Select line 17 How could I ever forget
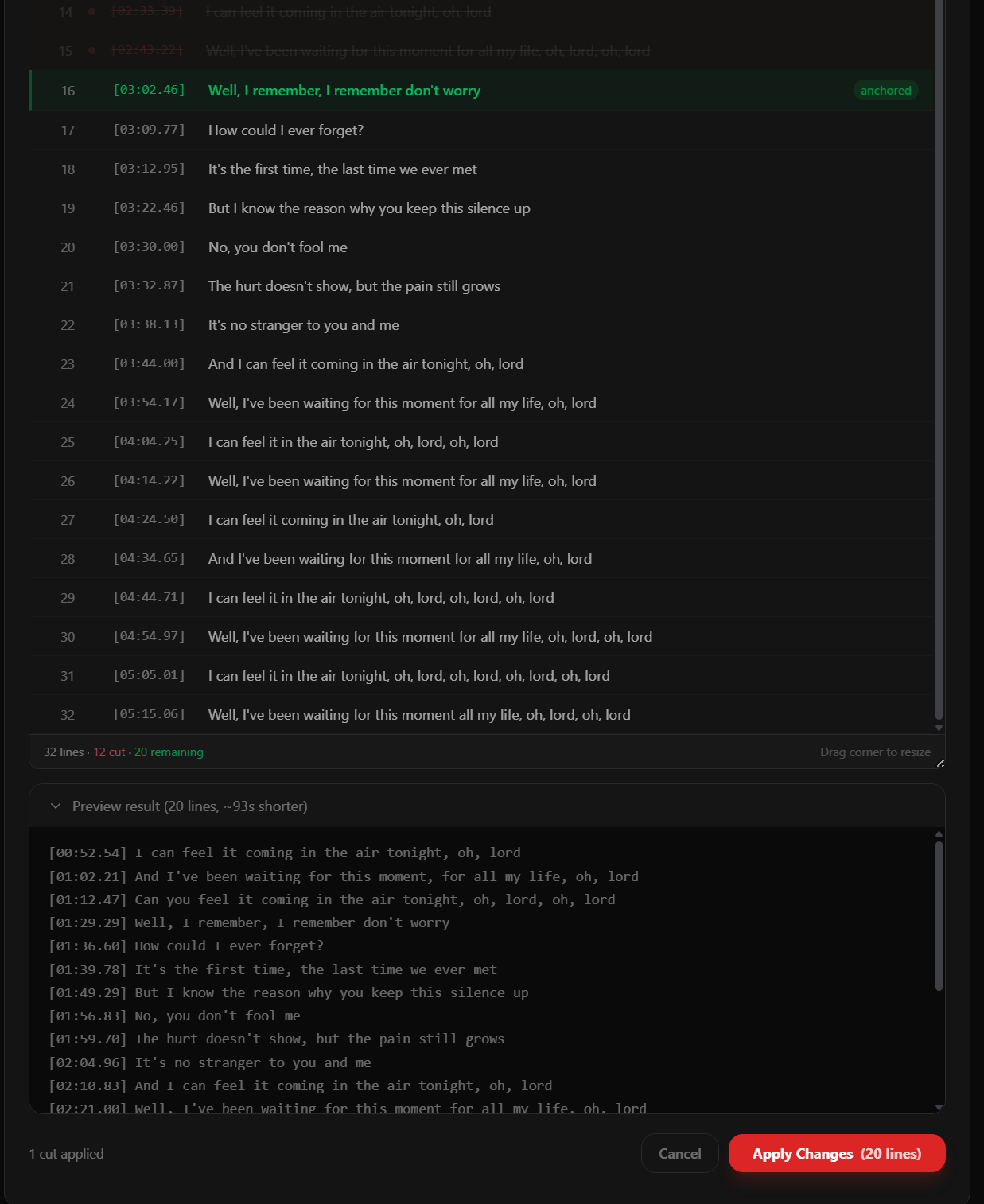Viewport: 984px width, 1204px height. 482,130
